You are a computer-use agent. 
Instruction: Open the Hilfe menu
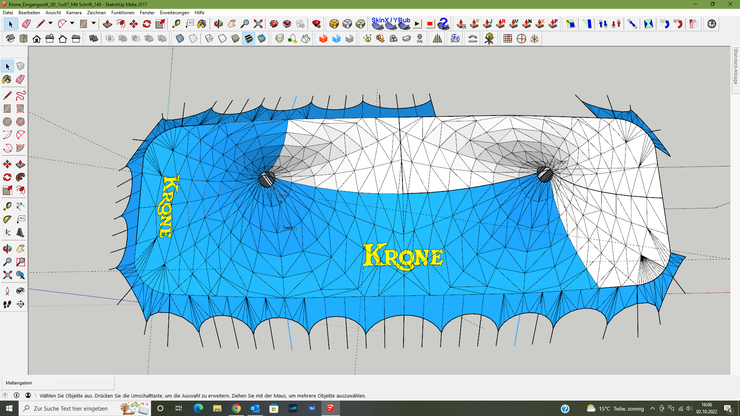(x=200, y=13)
